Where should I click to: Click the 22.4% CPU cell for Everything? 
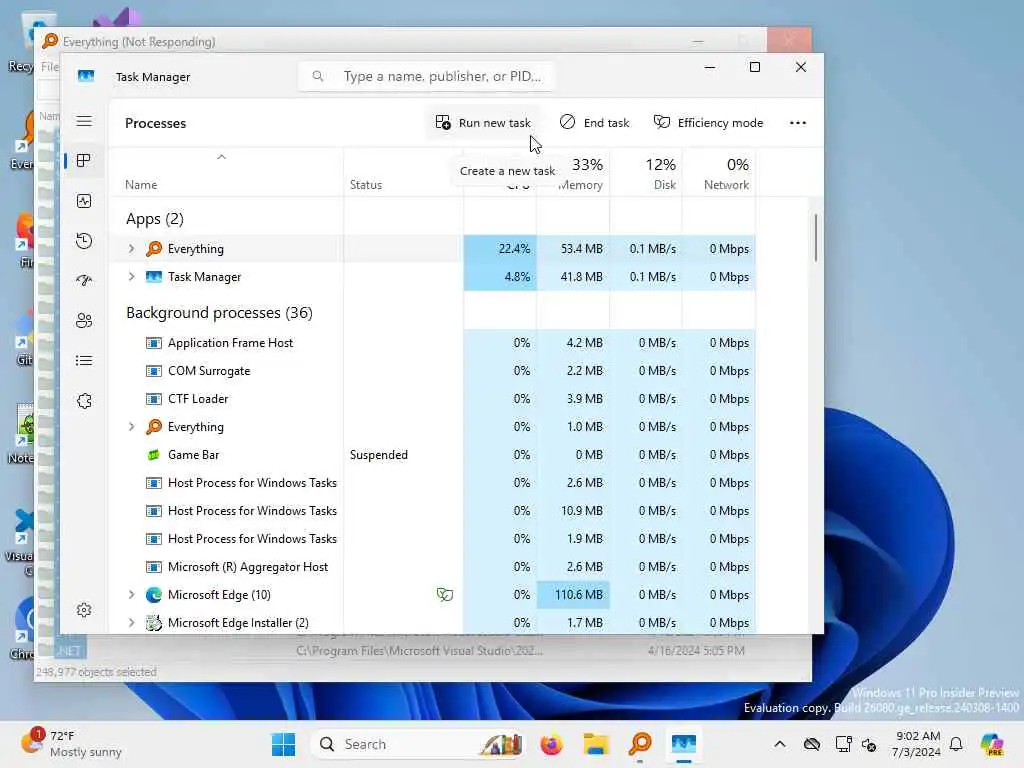pyautogui.click(x=500, y=249)
